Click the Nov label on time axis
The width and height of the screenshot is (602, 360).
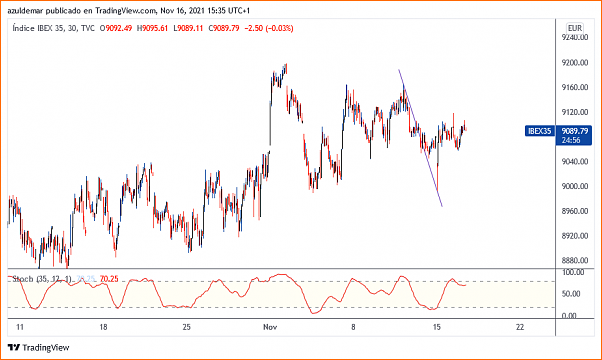pyautogui.click(x=270, y=327)
